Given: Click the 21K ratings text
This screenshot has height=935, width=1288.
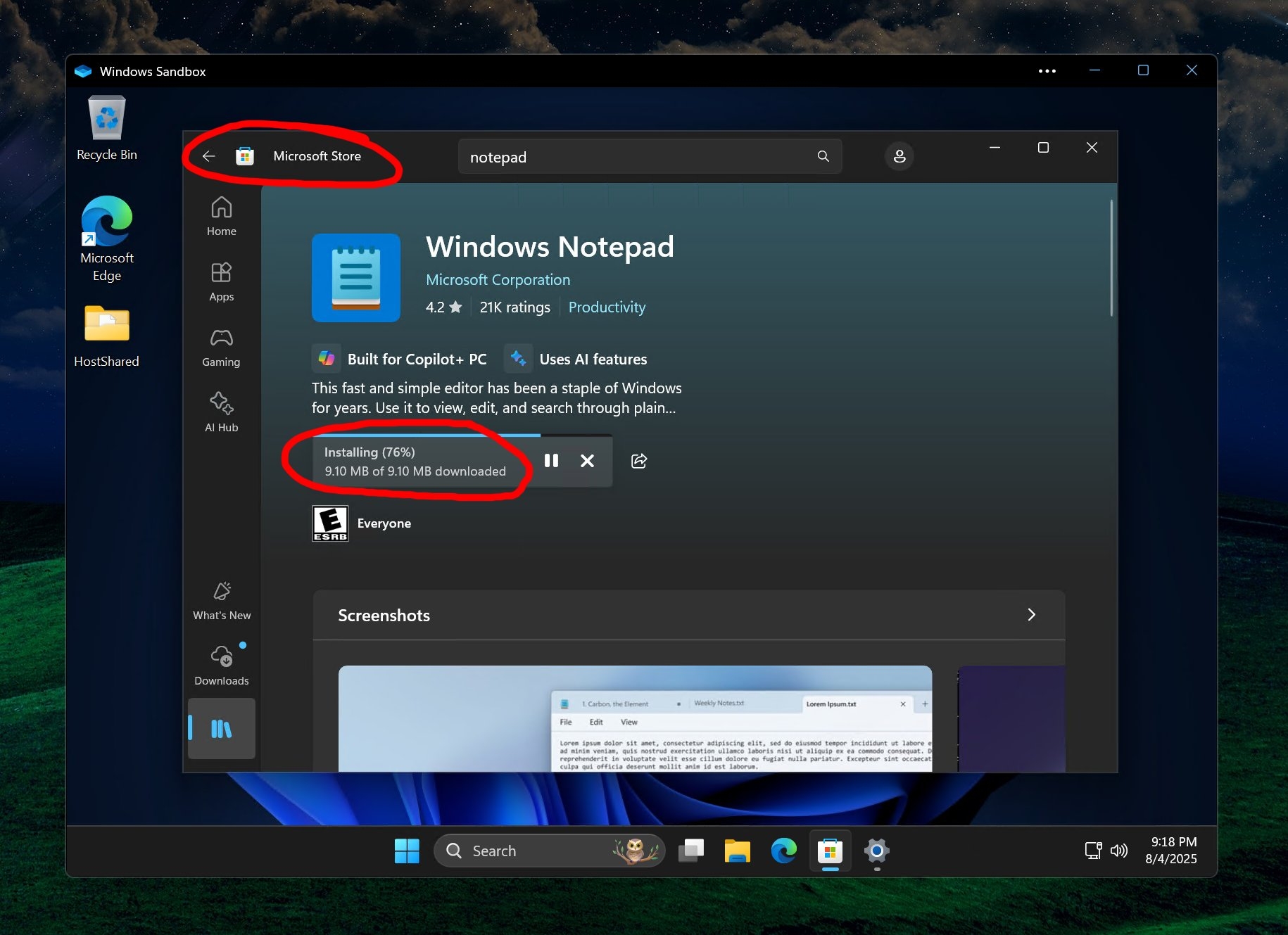Looking at the screenshot, I should pyautogui.click(x=514, y=307).
